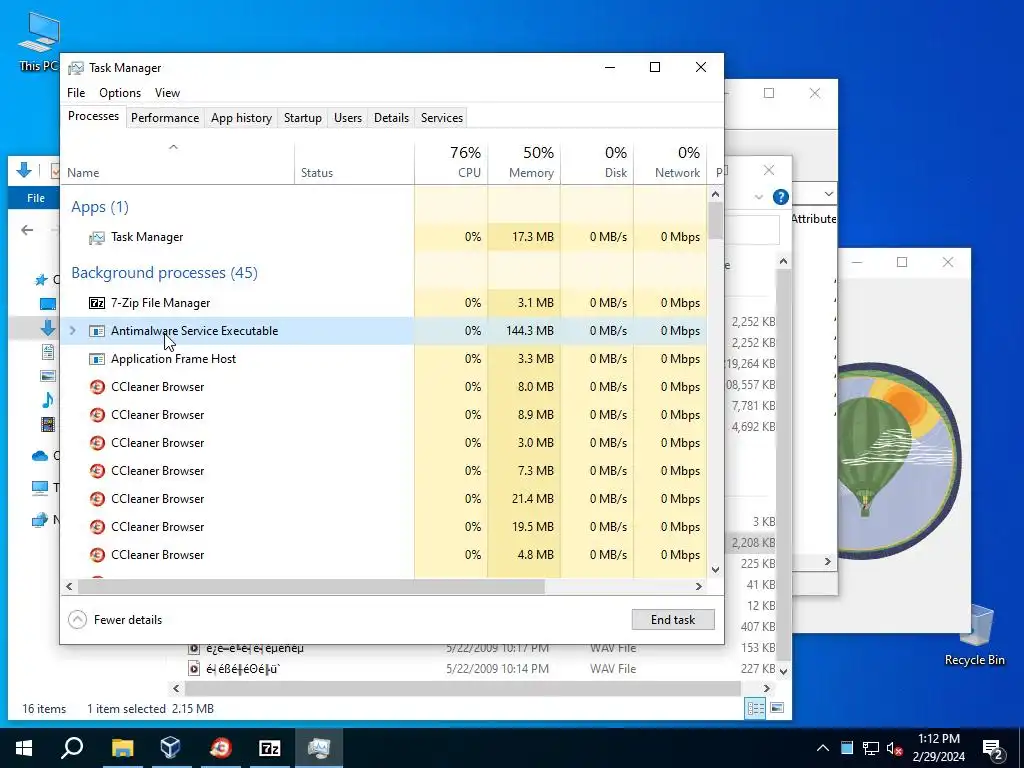Open VirtualBox cube icon on taskbar
The height and width of the screenshot is (768, 1024).
coord(170,748)
